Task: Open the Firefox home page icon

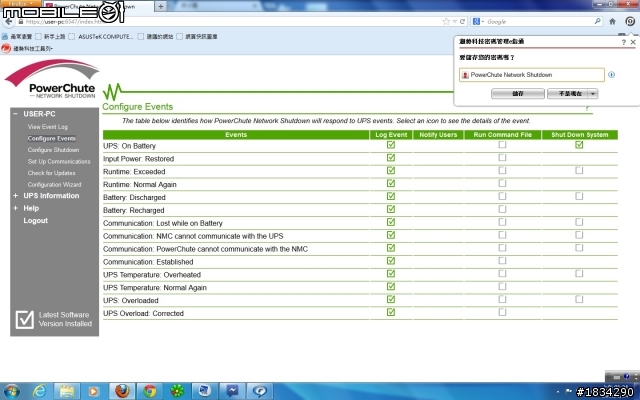Action: click(x=612, y=22)
